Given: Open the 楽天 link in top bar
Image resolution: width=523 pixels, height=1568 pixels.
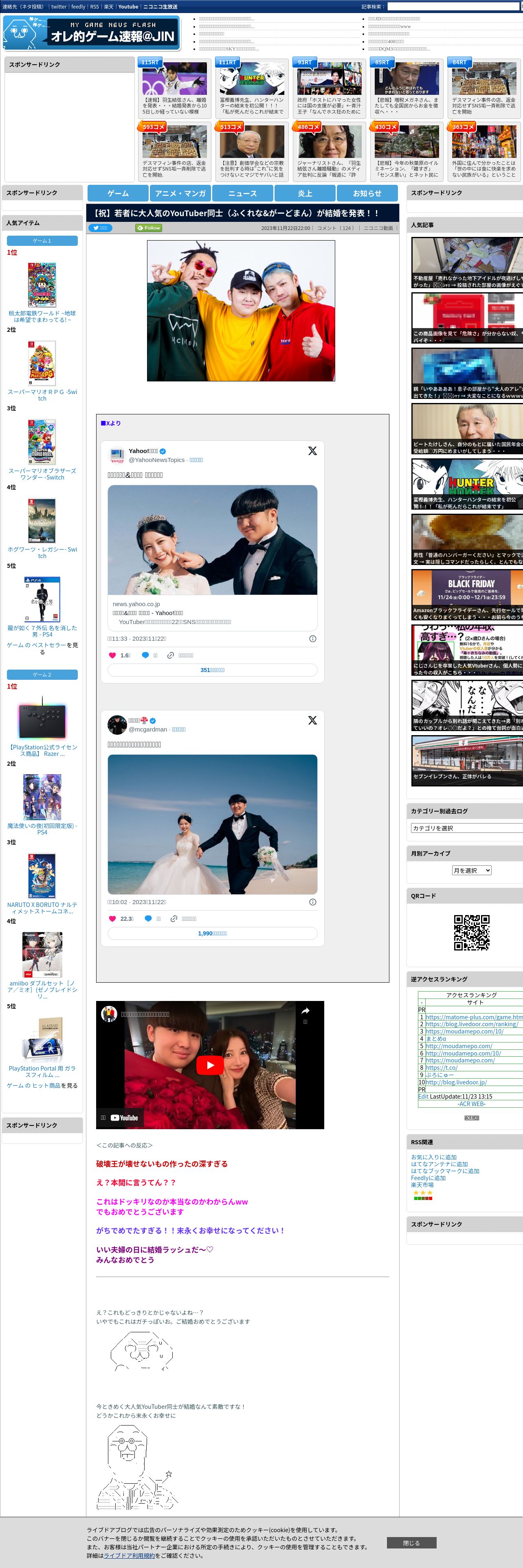Looking at the screenshot, I should tap(108, 7).
